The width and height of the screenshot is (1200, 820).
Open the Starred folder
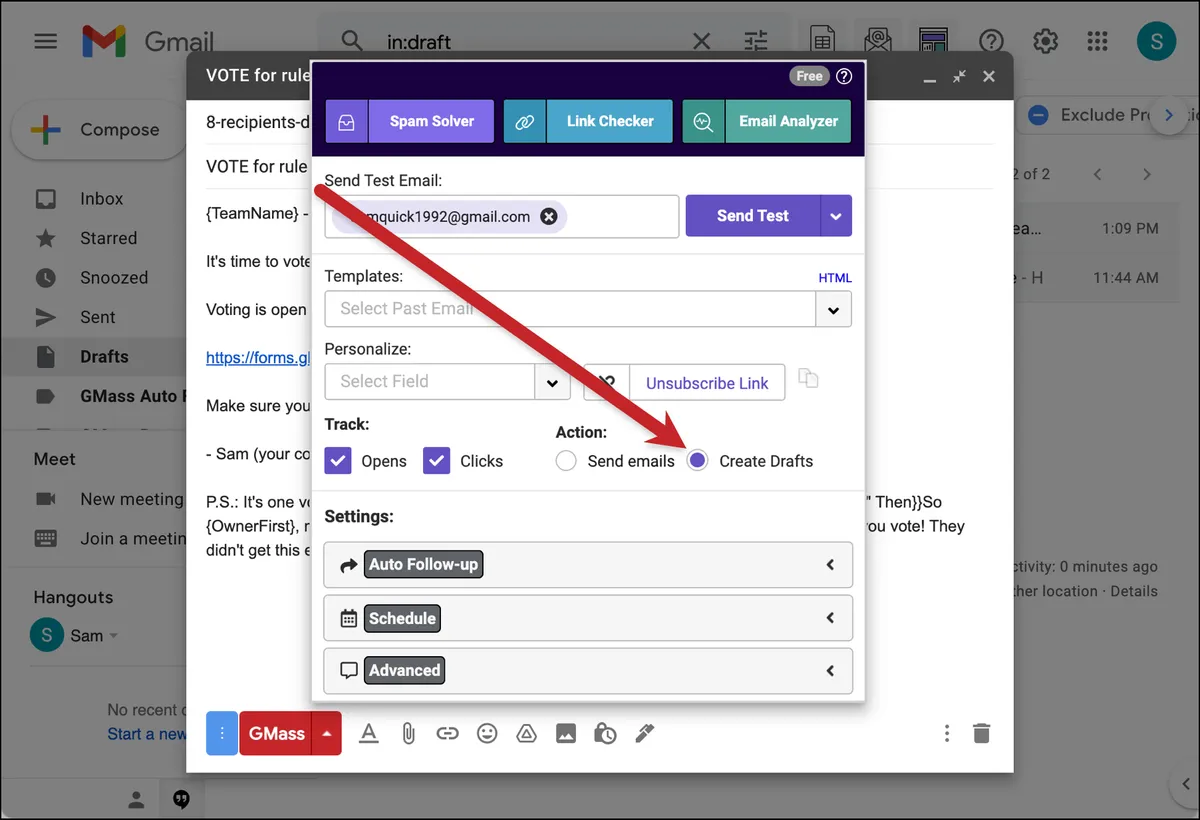(x=108, y=238)
